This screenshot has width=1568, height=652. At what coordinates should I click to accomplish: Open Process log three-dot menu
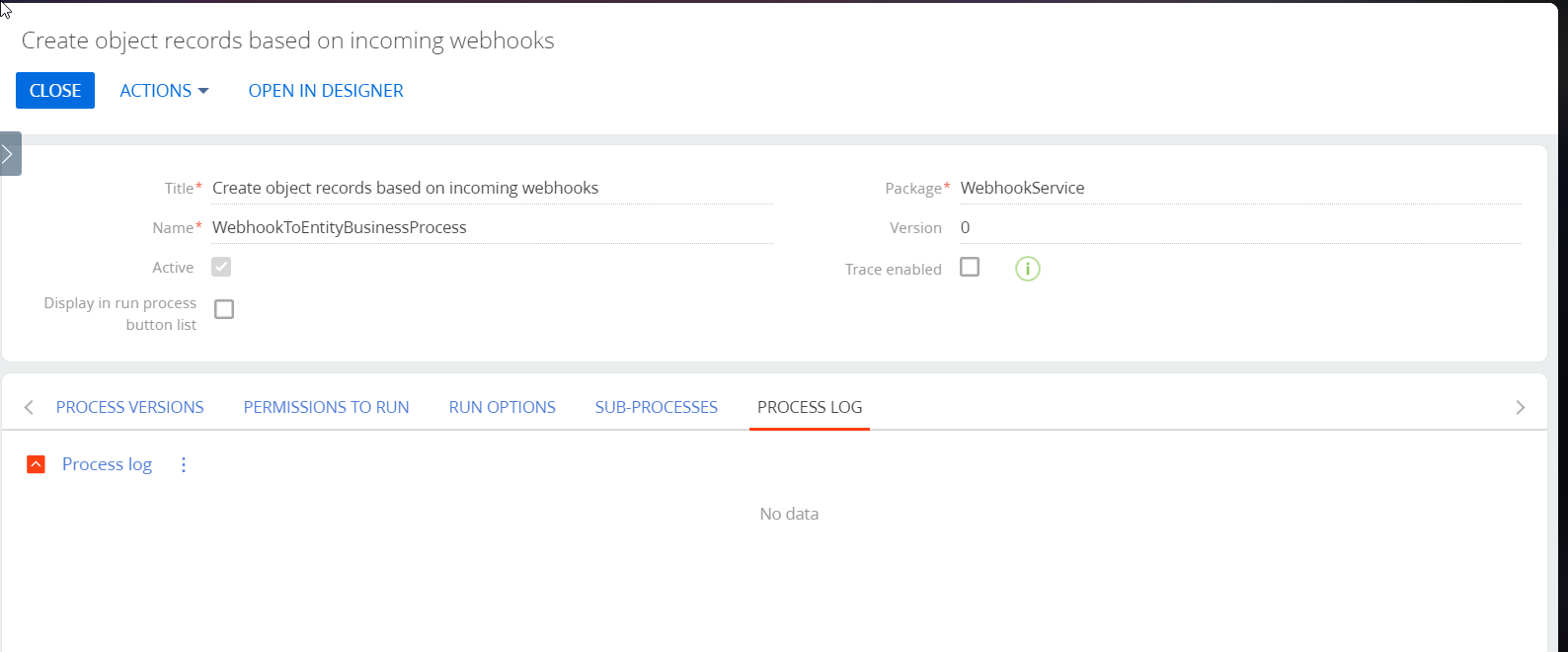tap(184, 464)
